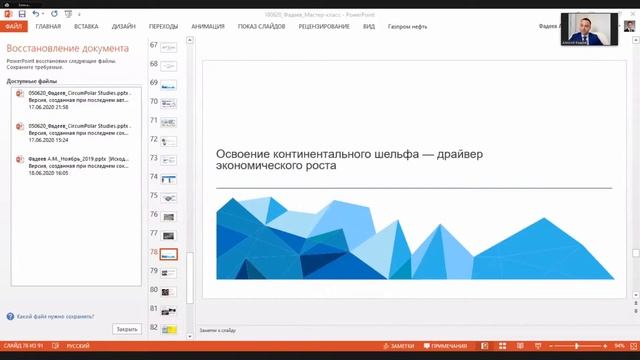Switch to the ГЛАВНАЯ ribbon tab
Image resolution: width=640 pixels, height=360 pixels.
pos(48,26)
